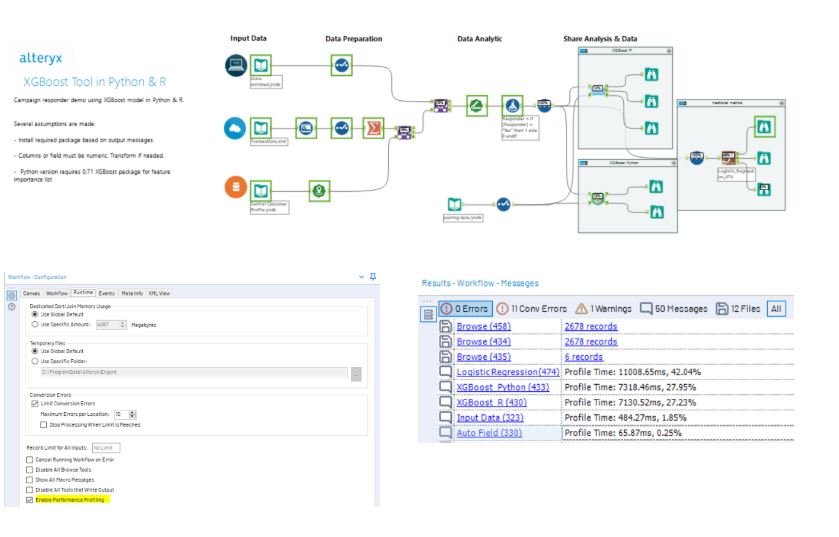839x537 pixels.
Task: Enable Cancel Running Workflow on Error
Action: tap(29, 459)
